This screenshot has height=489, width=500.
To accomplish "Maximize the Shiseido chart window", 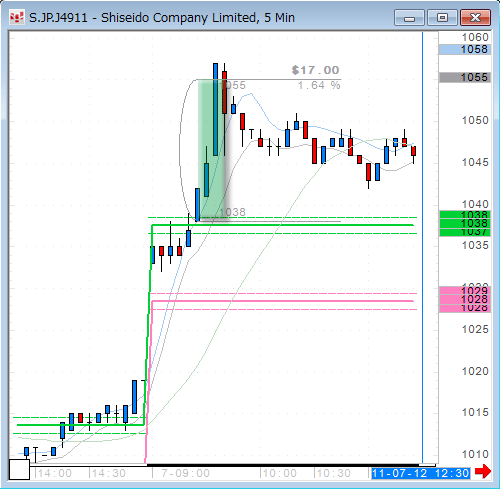I will pyautogui.click(x=442, y=18).
